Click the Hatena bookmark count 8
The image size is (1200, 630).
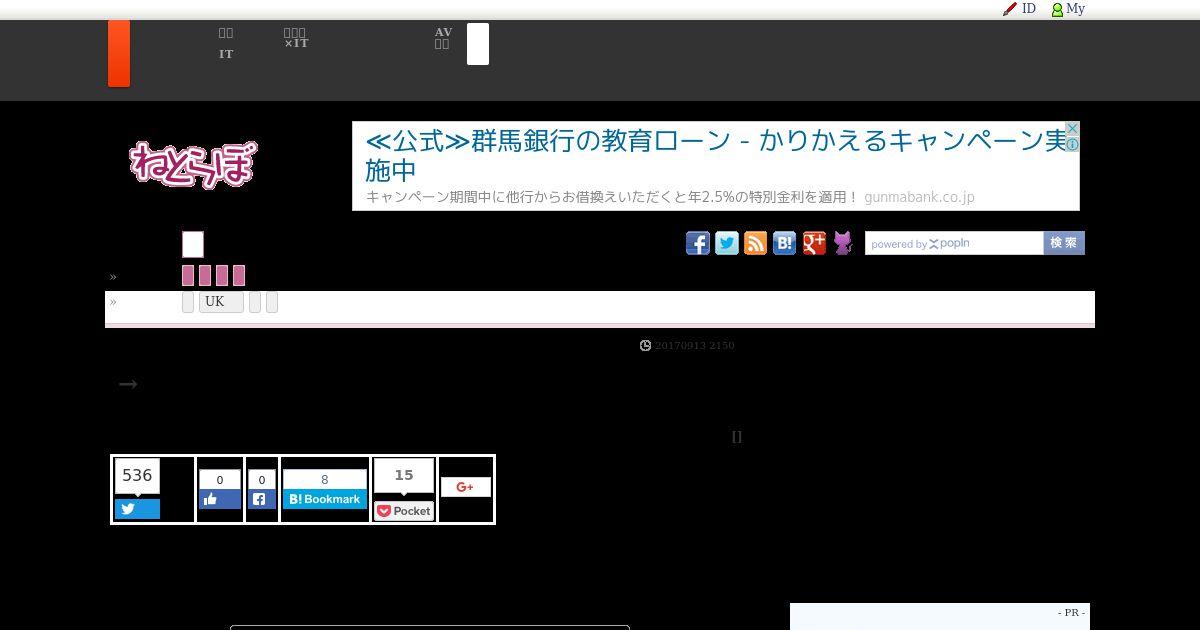click(x=325, y=480)
